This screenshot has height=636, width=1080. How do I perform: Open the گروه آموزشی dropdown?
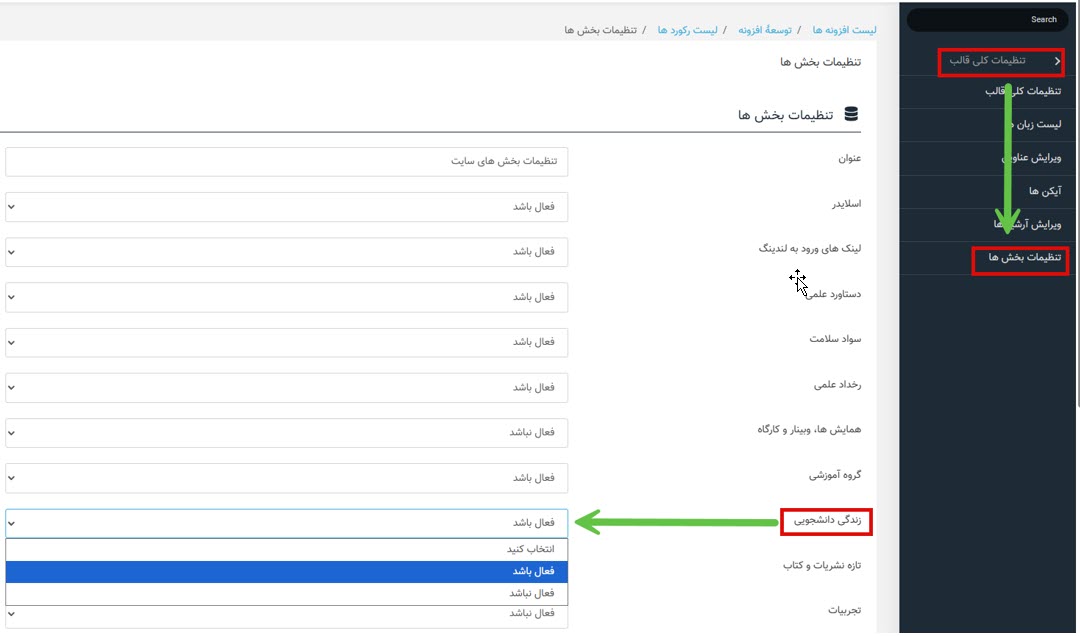tap(286, 478)
